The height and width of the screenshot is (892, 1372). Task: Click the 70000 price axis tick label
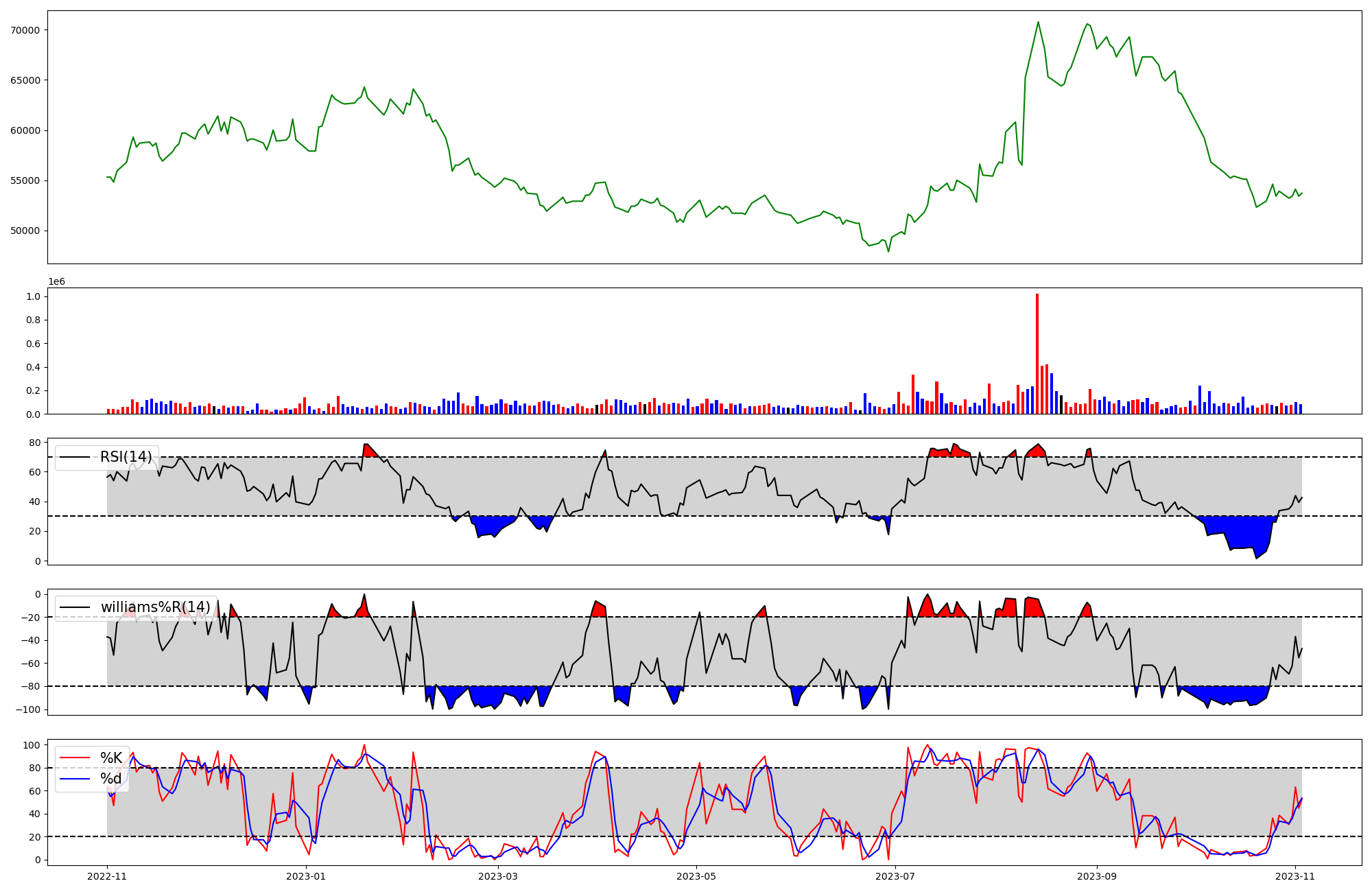(25, 30)
